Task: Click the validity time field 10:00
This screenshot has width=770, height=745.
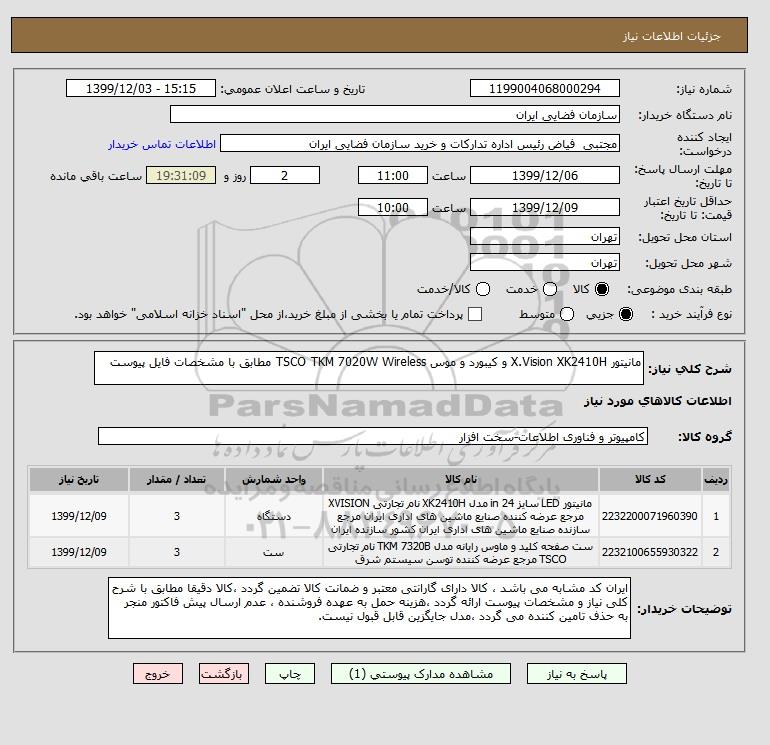Action: (x=393, y=207)
